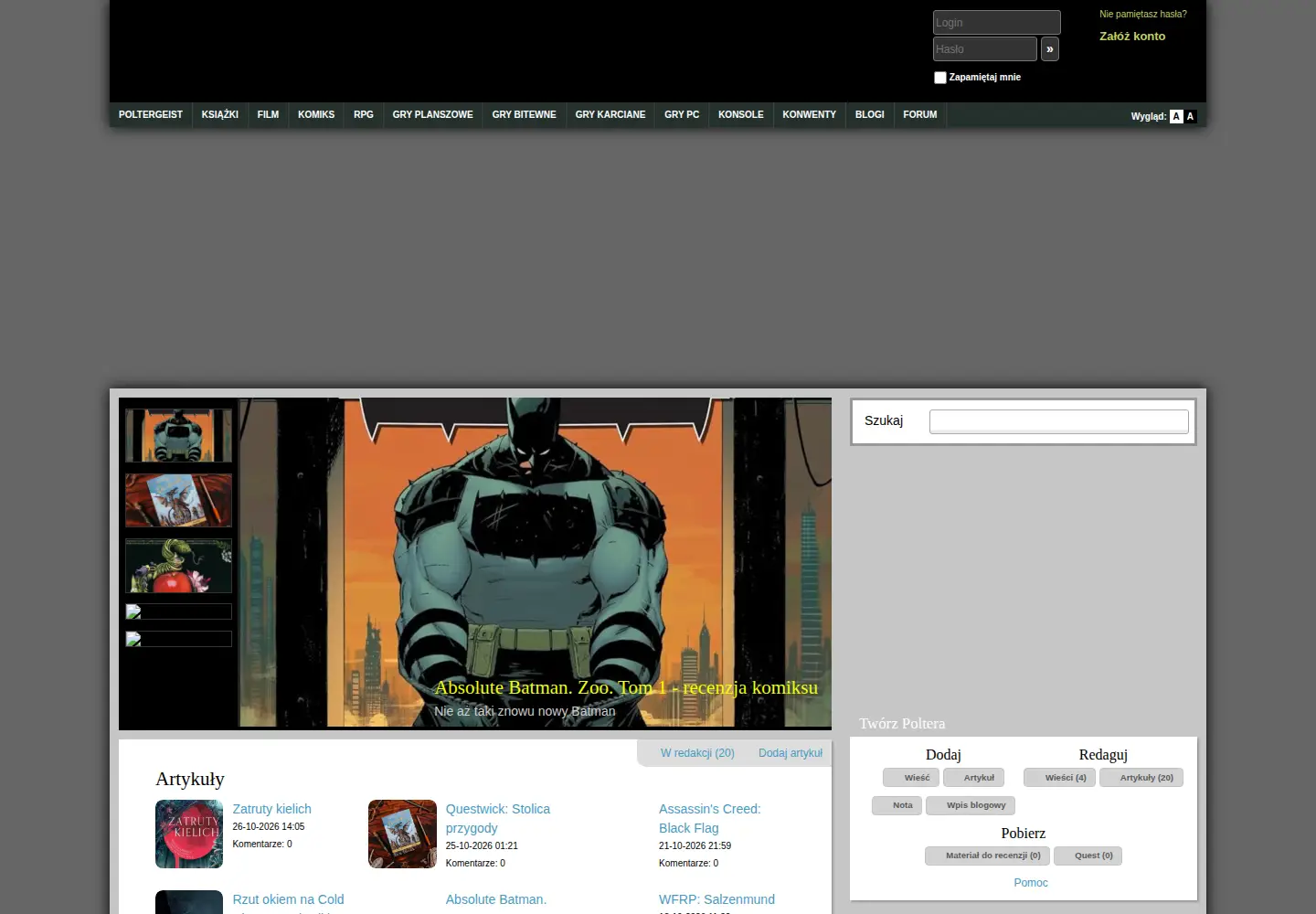Image resolution: width=1316 pixels, height=914 pixels.
Task: Go to KONWENTY section
Action: (x=810, y=115)
